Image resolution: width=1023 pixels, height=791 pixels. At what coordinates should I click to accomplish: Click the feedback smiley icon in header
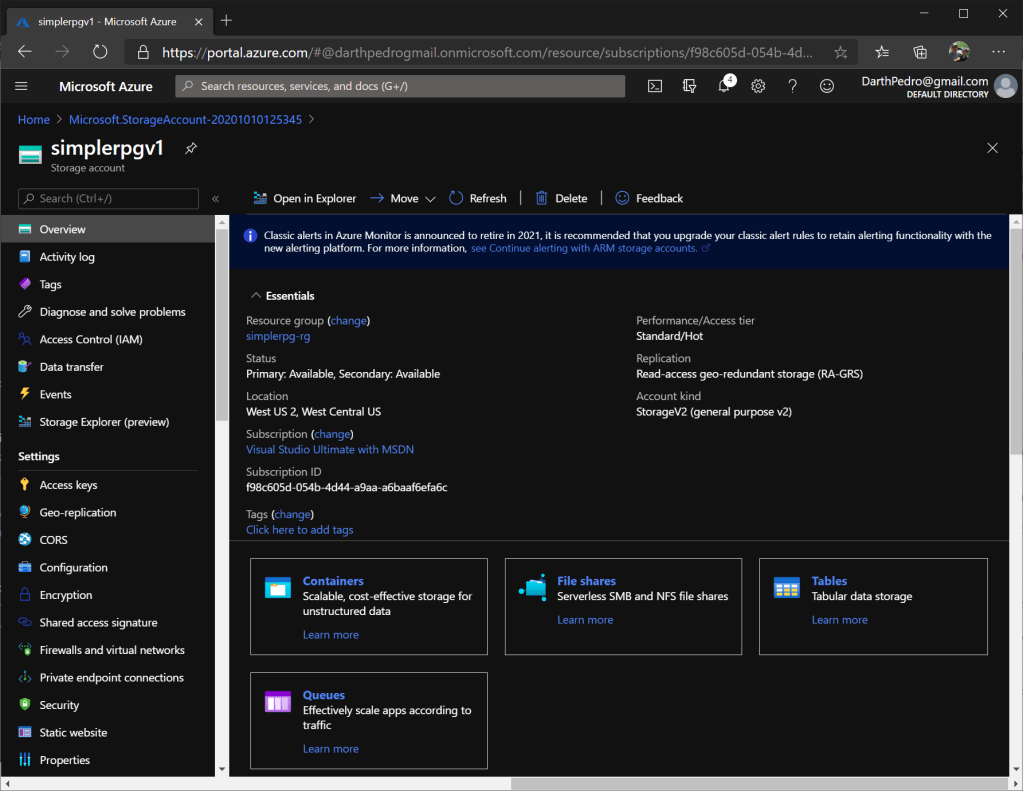[827, 86]
